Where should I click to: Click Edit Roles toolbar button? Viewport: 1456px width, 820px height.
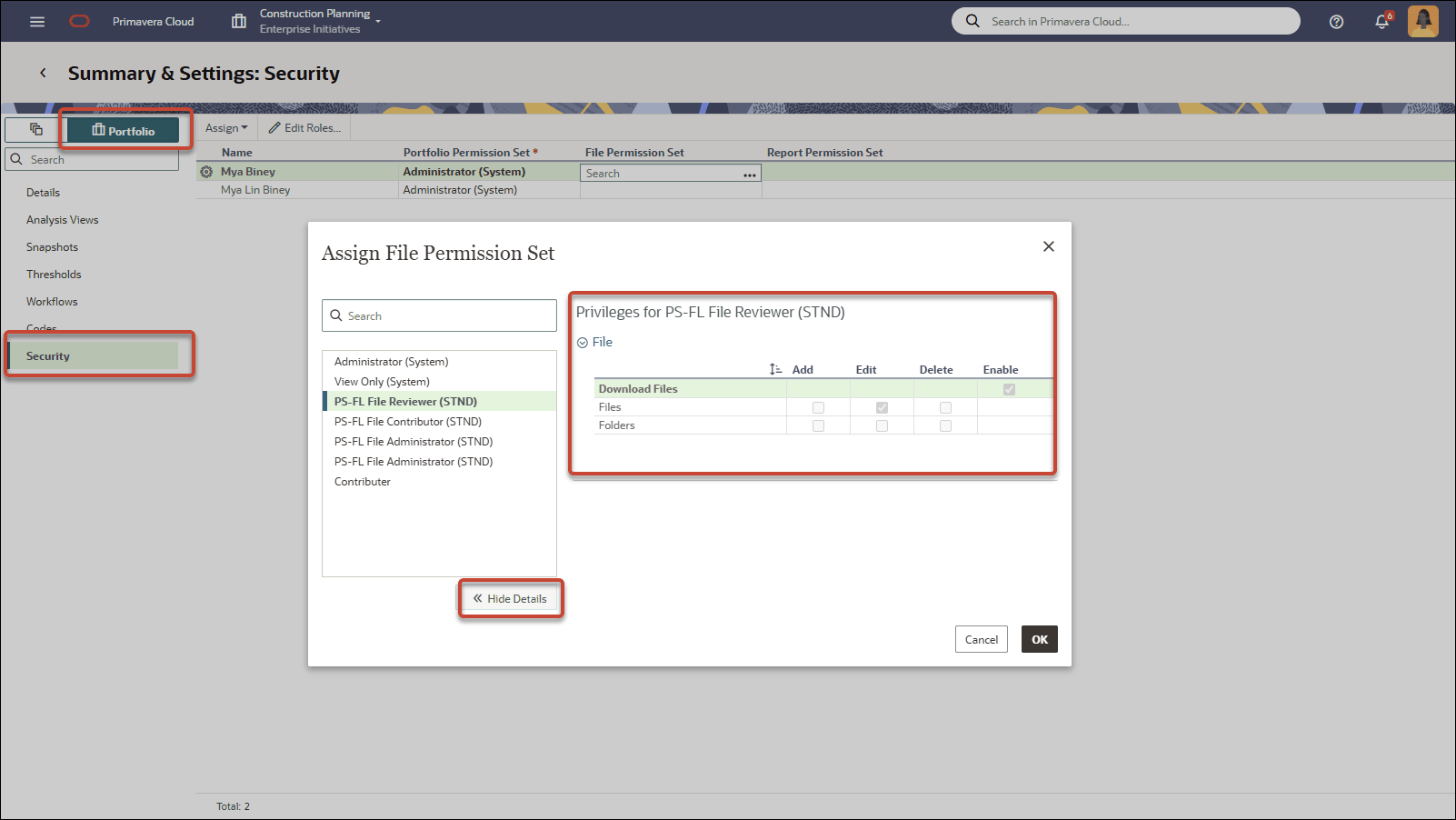click(x=304, y=128)
